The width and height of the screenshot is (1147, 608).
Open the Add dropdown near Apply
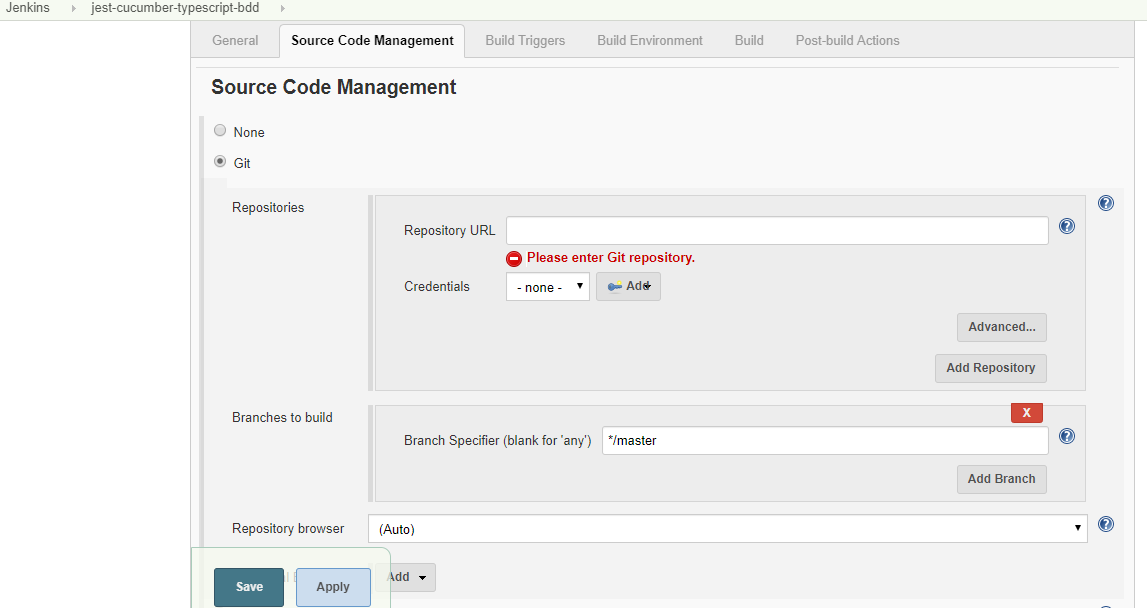pos(409,577)
